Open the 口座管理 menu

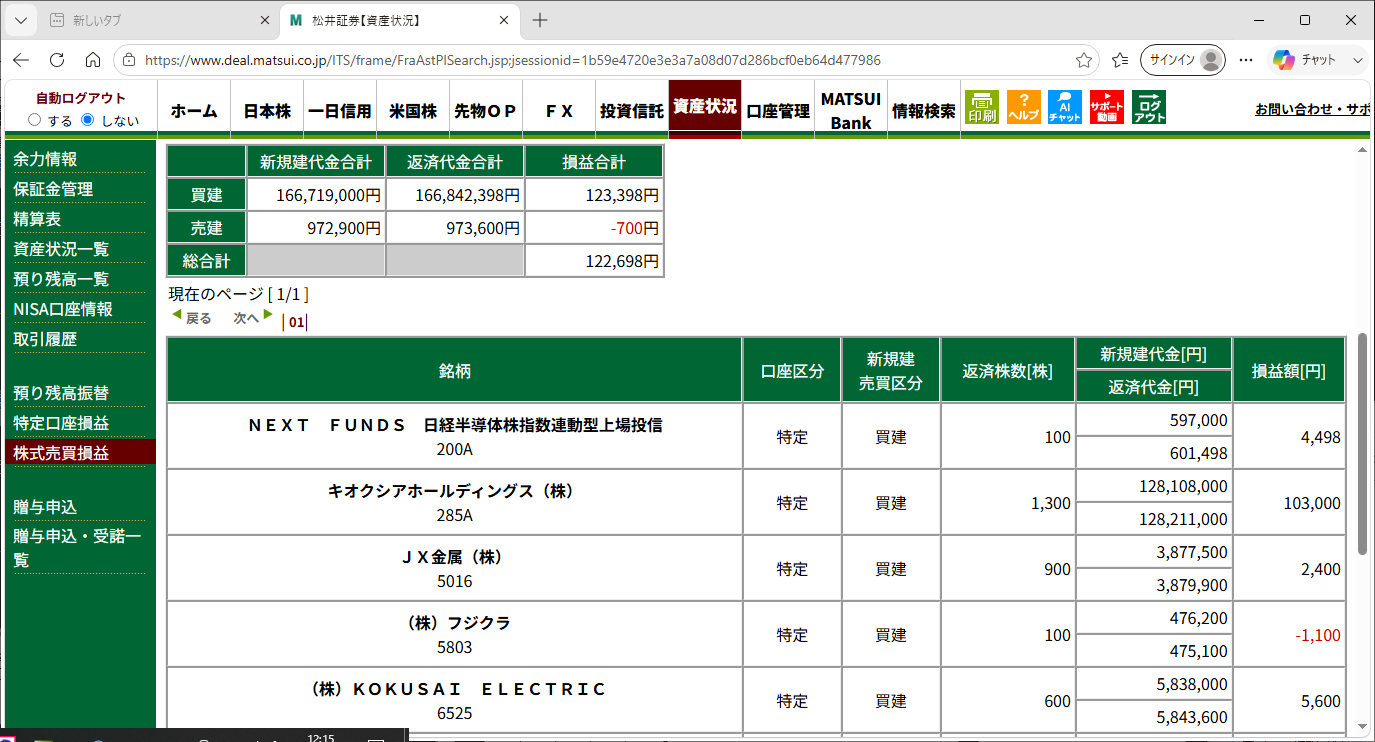point(778,111)
